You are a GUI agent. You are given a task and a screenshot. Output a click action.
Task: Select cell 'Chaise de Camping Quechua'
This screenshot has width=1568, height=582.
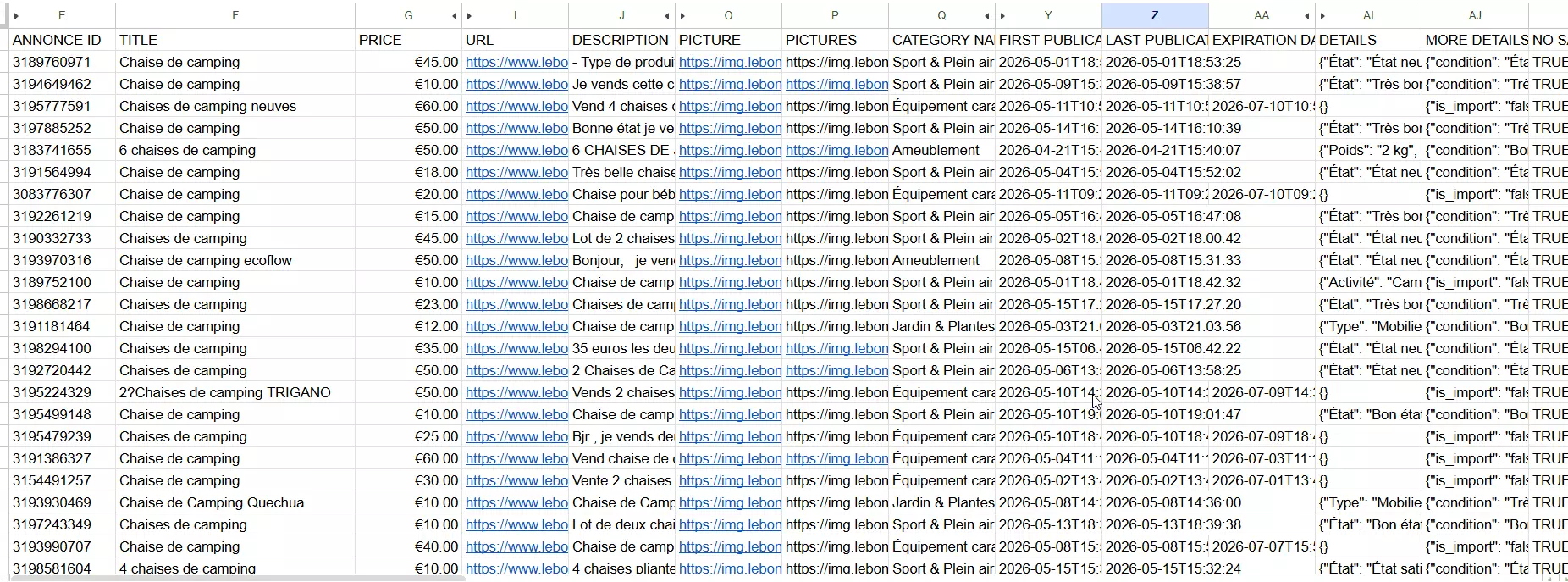pos(235,502)
